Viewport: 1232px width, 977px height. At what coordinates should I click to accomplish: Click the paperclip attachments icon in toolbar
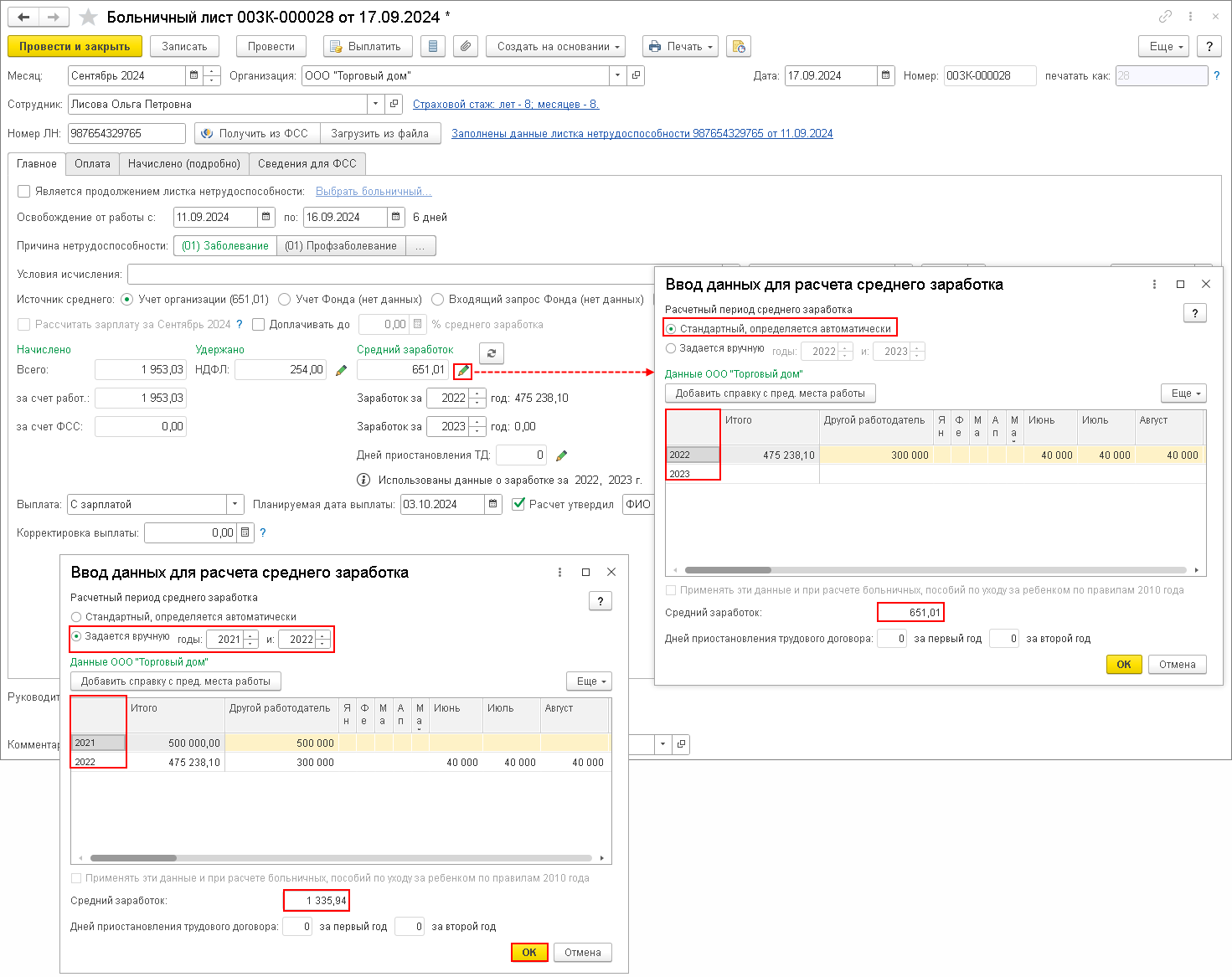pyautogui.click(x=466, y=47)
